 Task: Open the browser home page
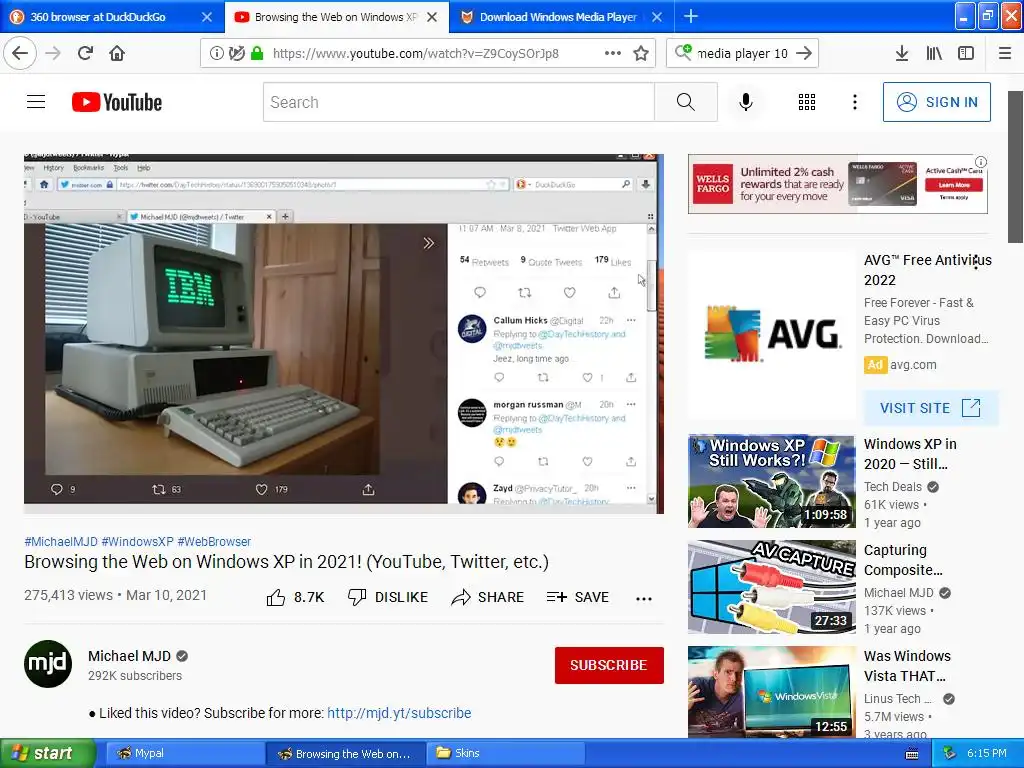tap(117, 53)
